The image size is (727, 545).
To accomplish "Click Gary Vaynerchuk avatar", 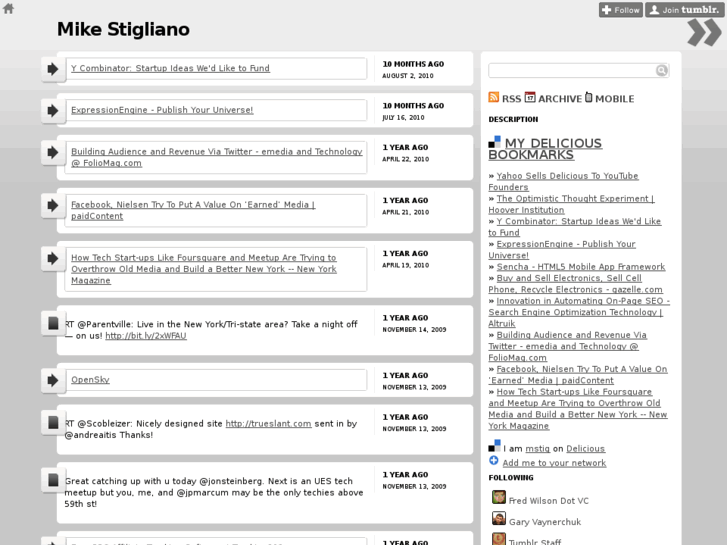I will pyautogui.click(x=499, y=519).
